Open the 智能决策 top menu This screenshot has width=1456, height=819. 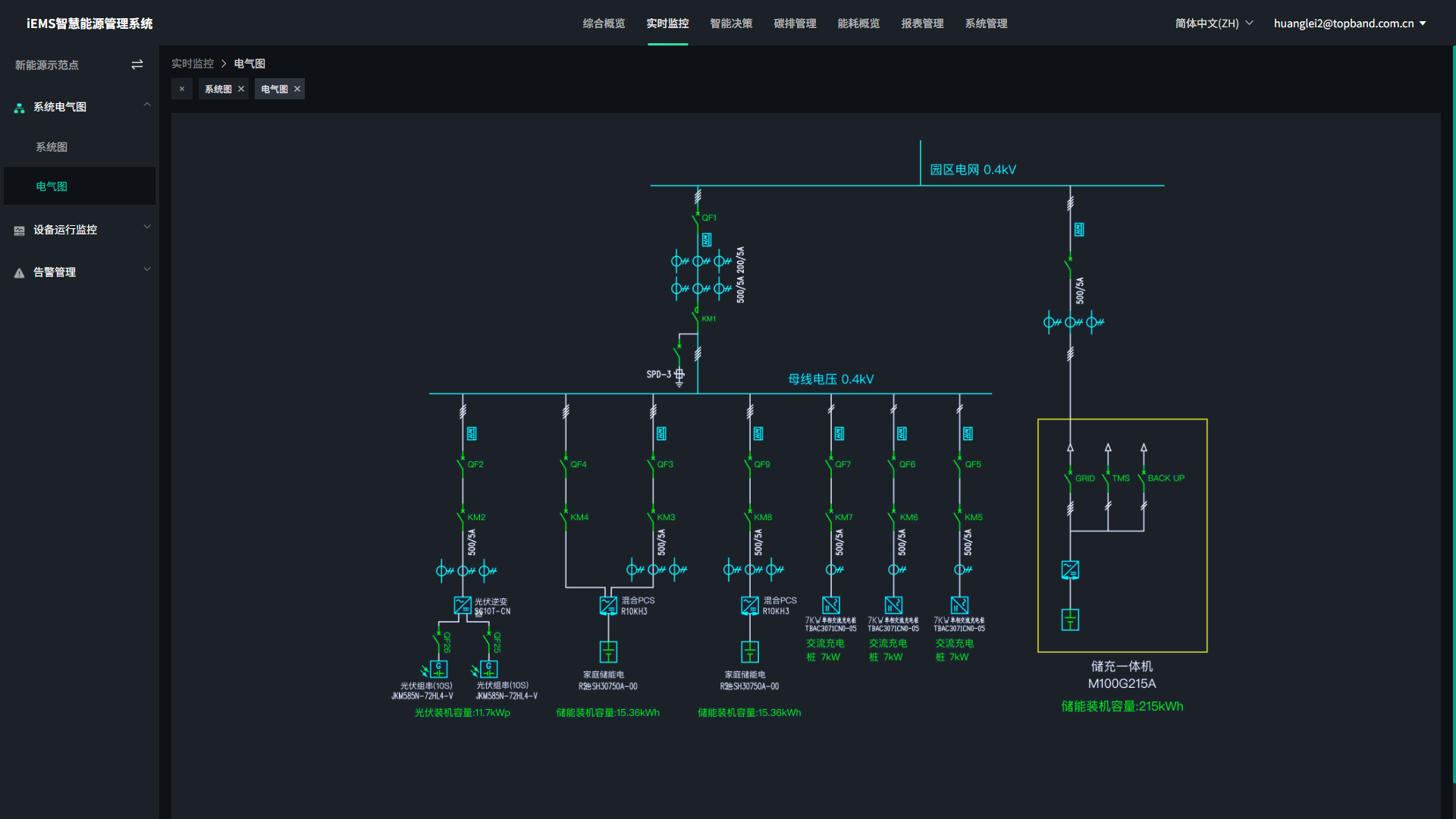tap(731, 24)
